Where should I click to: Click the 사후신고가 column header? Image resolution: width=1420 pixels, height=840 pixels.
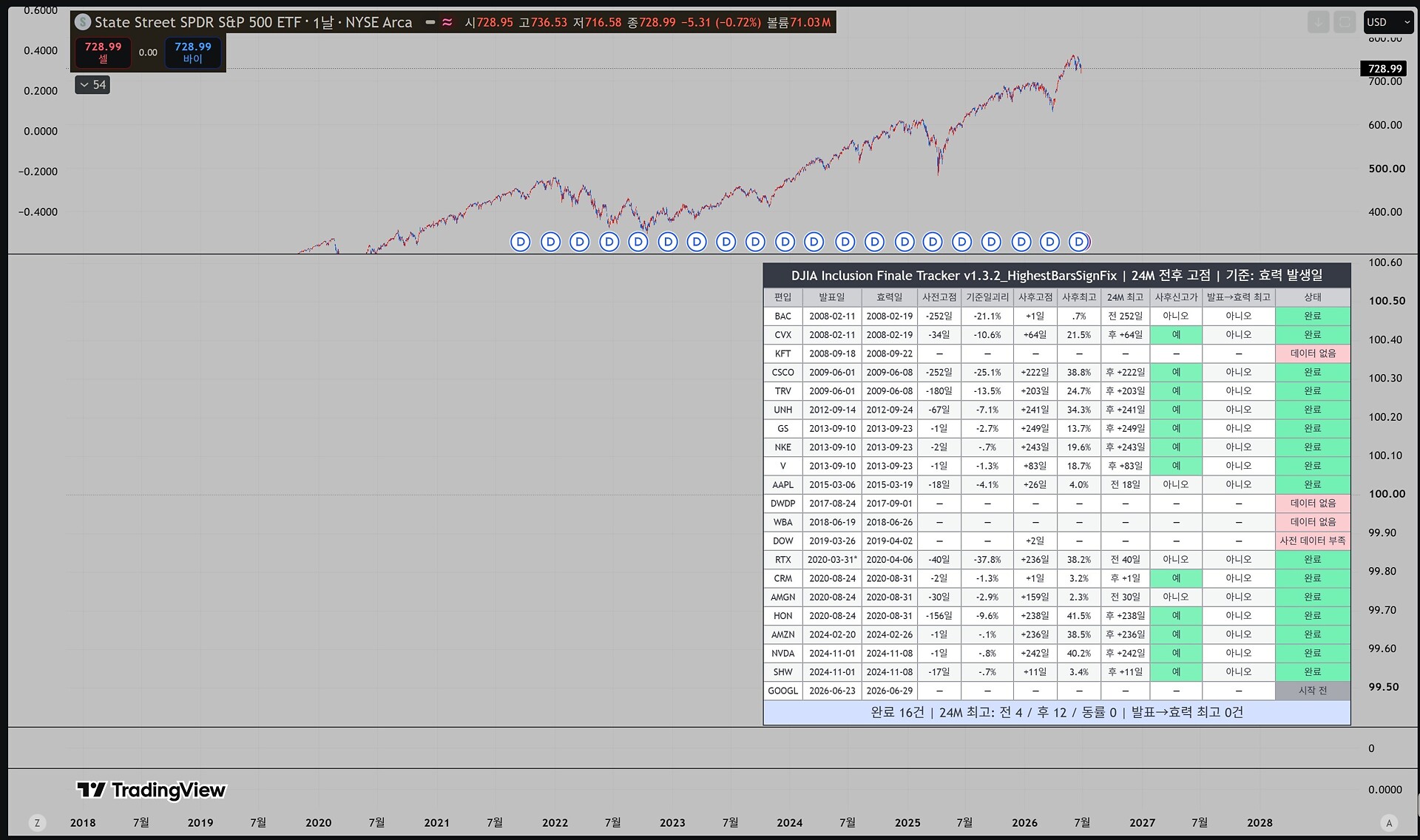1176,297
